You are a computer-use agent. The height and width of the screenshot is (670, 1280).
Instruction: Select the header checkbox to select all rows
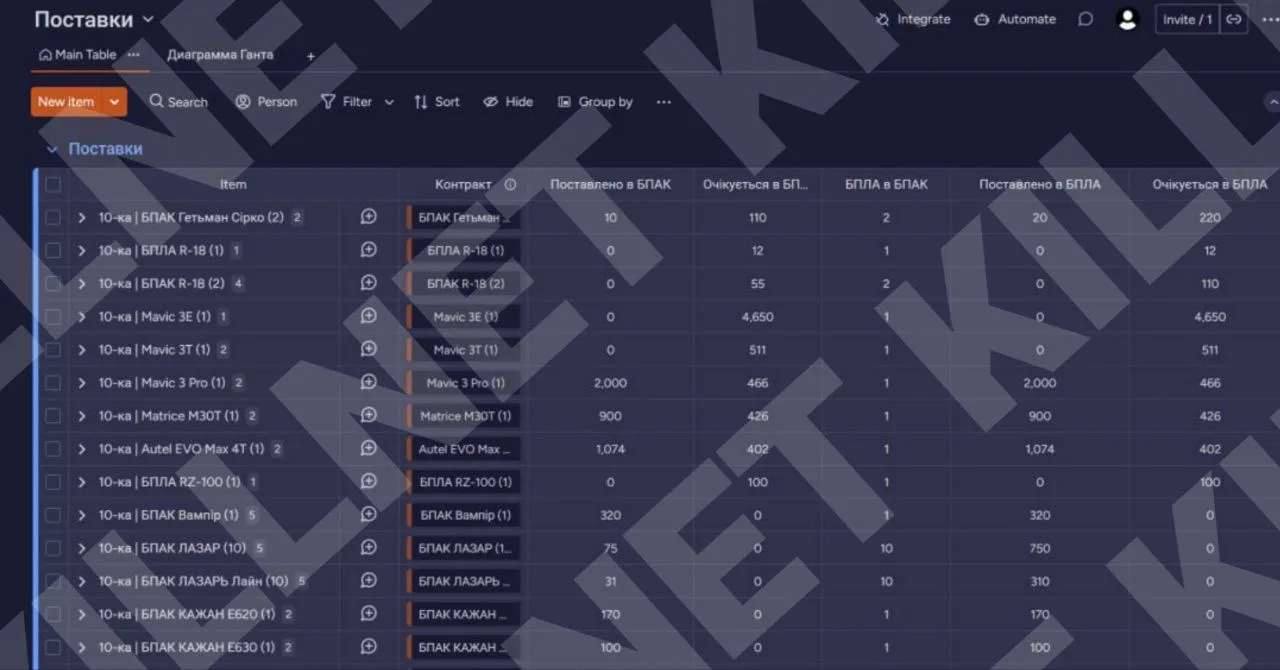[x=53, y=184]
